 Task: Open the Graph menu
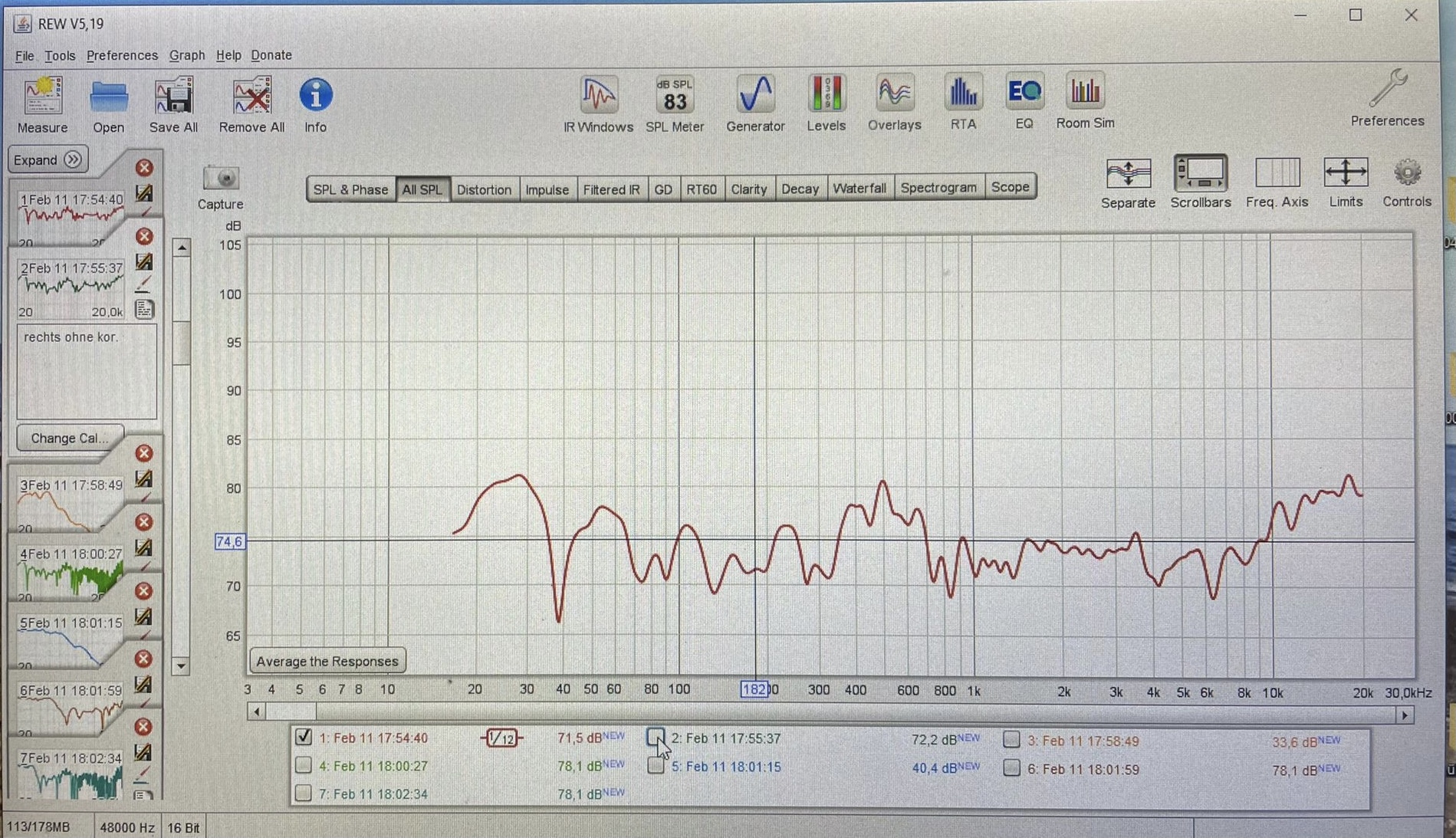186,55
